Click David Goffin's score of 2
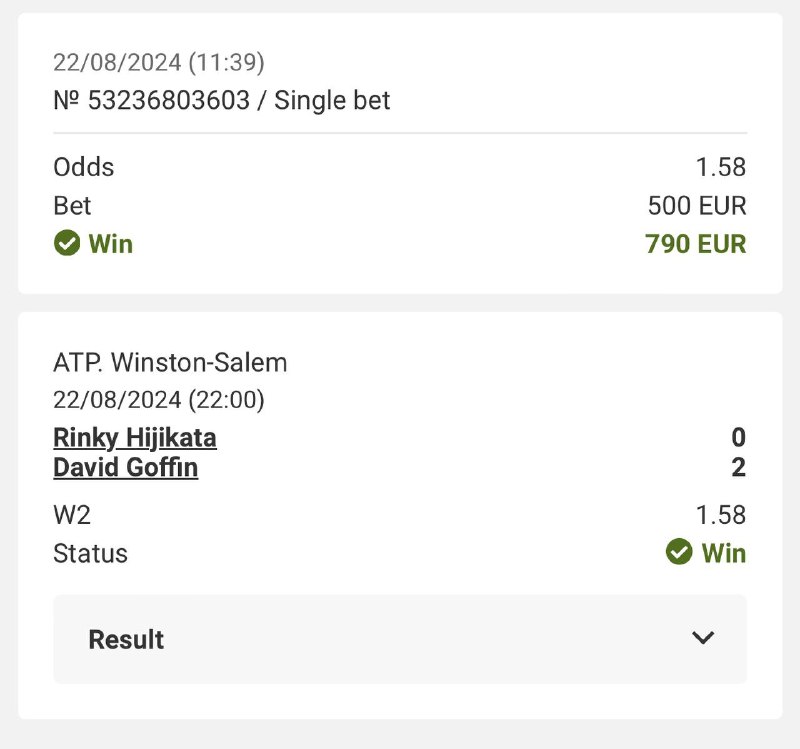 pos(738,467)
